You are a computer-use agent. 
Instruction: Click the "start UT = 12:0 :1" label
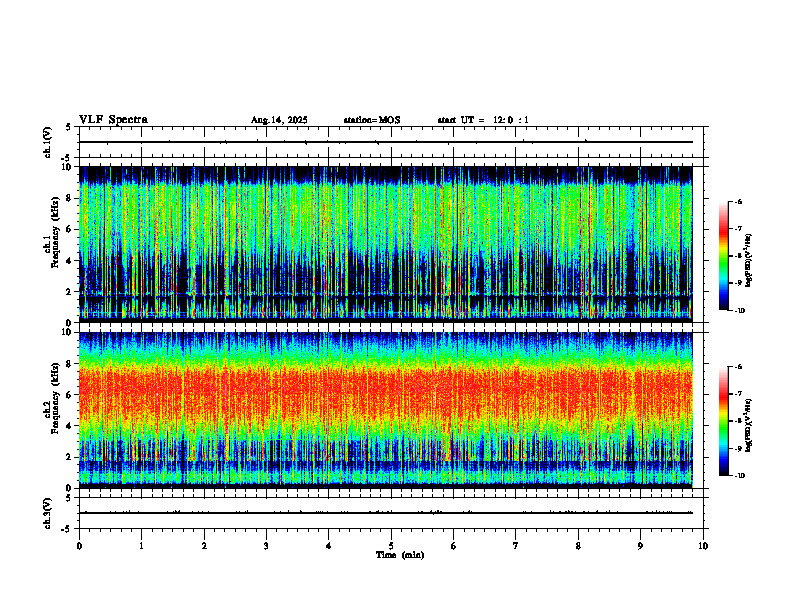tap(483, 120)
